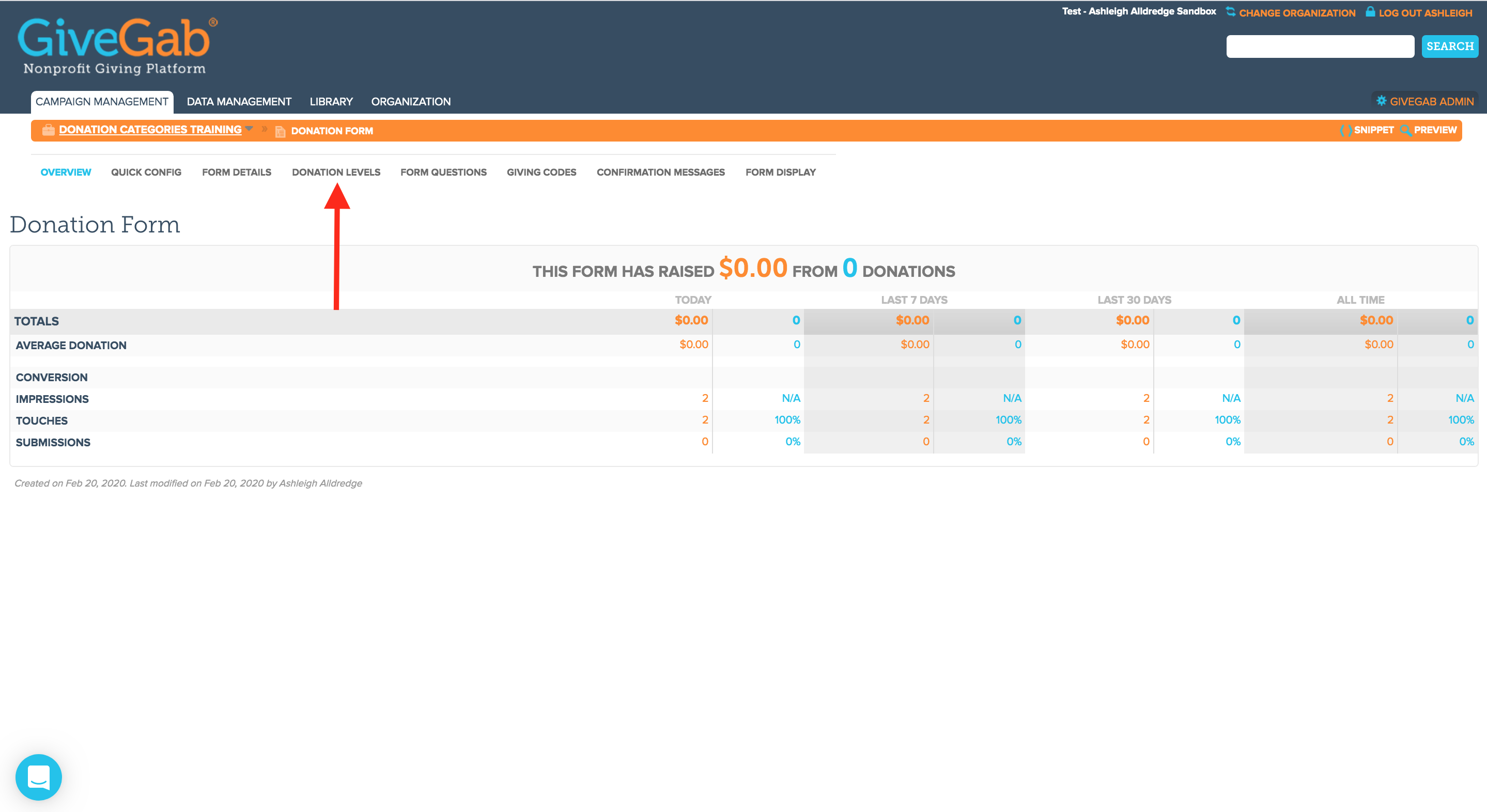The height and width of the screenshot is (812, 1487).
Task: Open the chat support bubble
Action: pos(39,777)
